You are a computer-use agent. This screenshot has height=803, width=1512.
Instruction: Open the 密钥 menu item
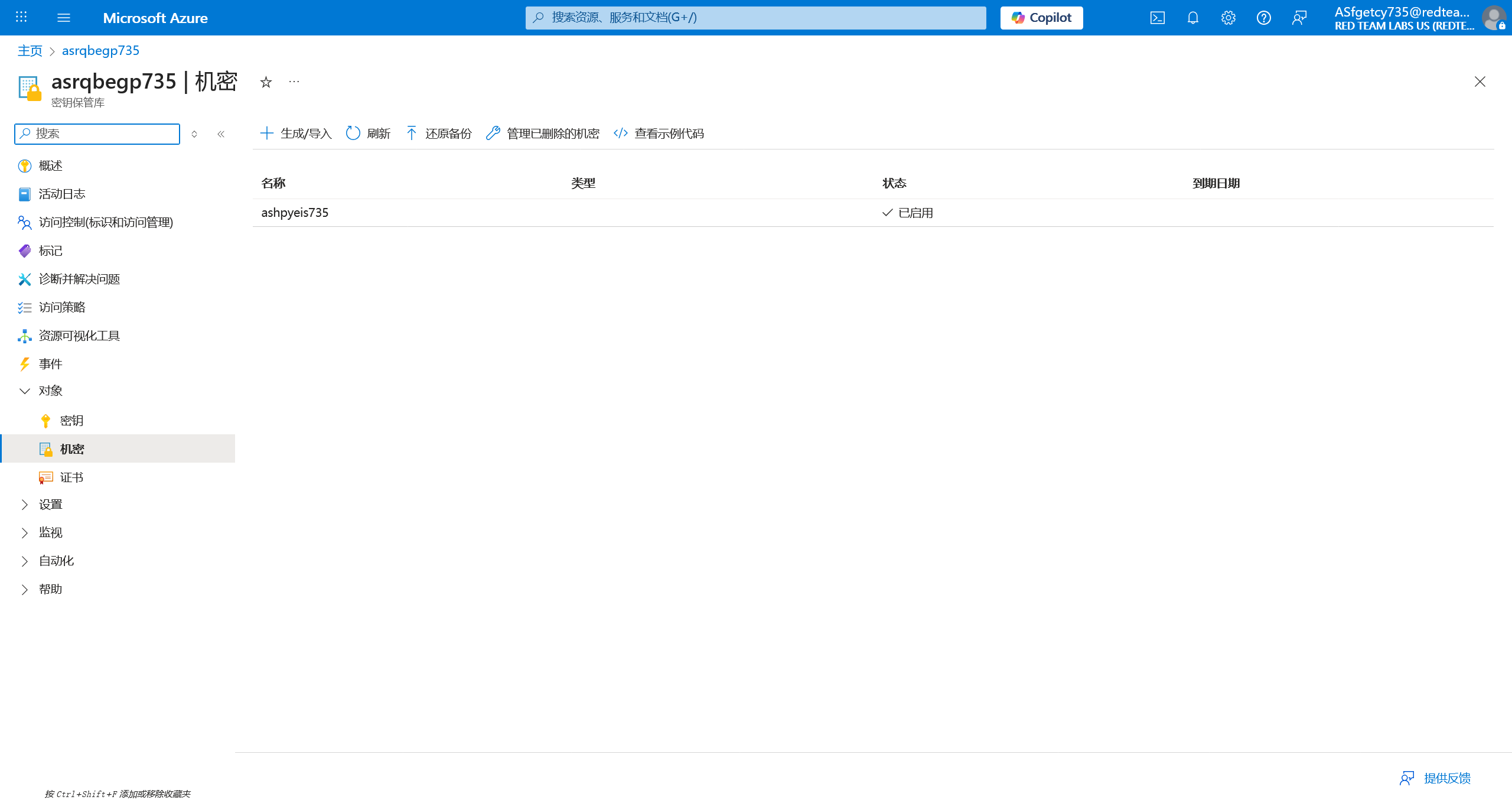71,421
